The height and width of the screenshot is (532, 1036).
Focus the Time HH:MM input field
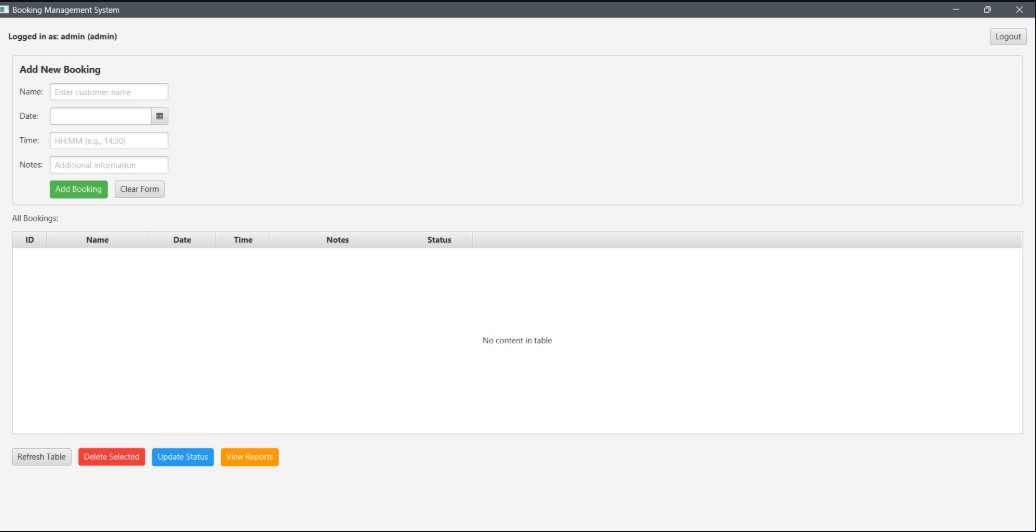pos(109,141)
